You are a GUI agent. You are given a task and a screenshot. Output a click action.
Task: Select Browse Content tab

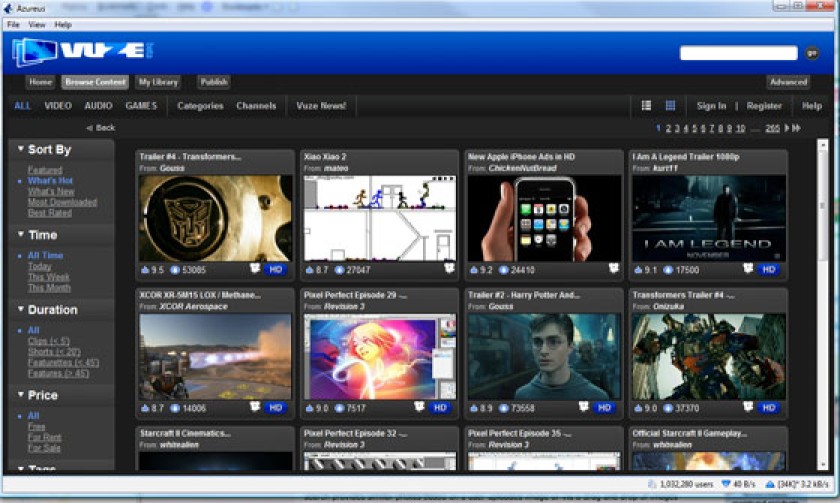[95, 82]
